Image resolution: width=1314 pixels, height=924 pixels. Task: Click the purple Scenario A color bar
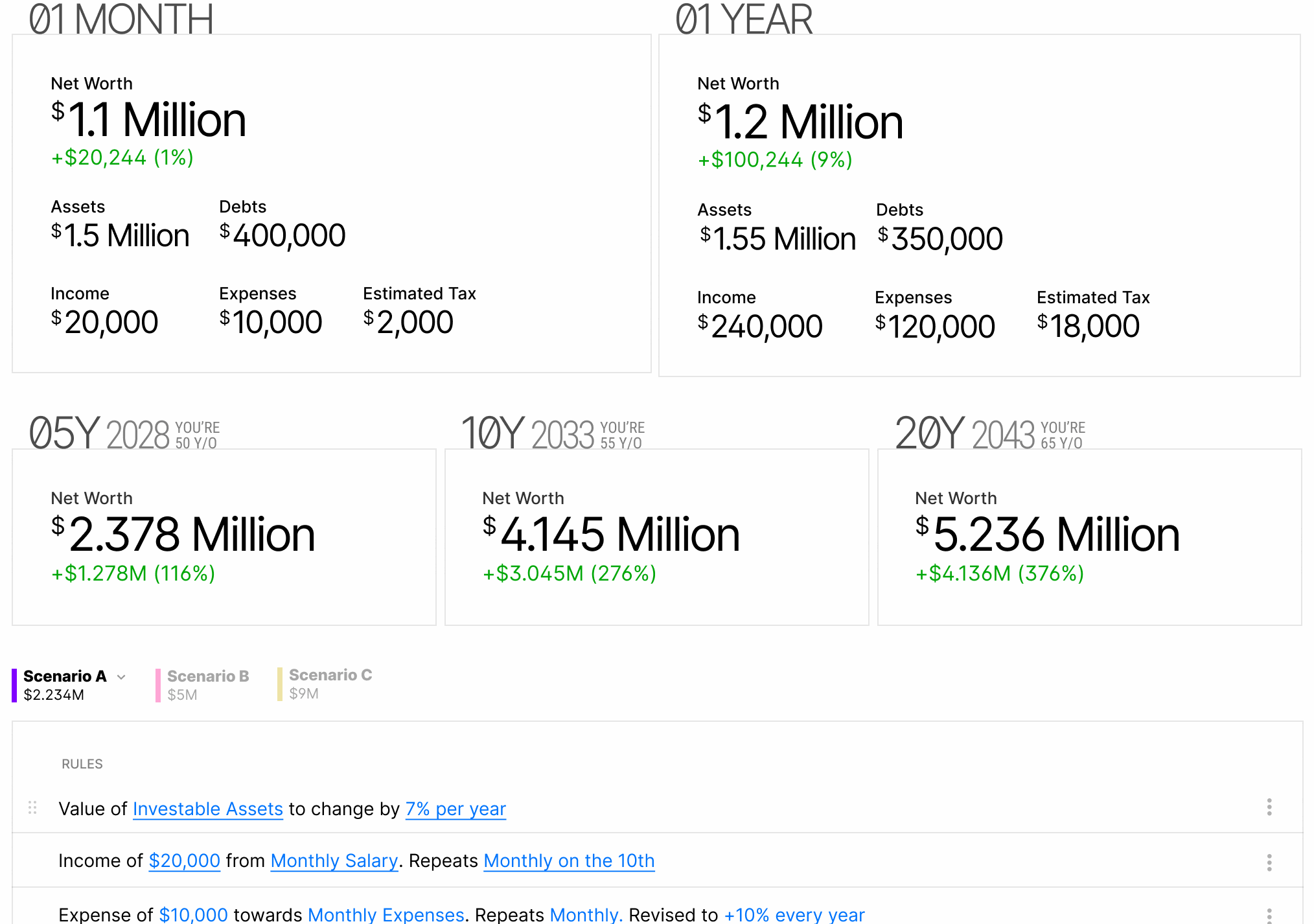click(x=14, y=685)
